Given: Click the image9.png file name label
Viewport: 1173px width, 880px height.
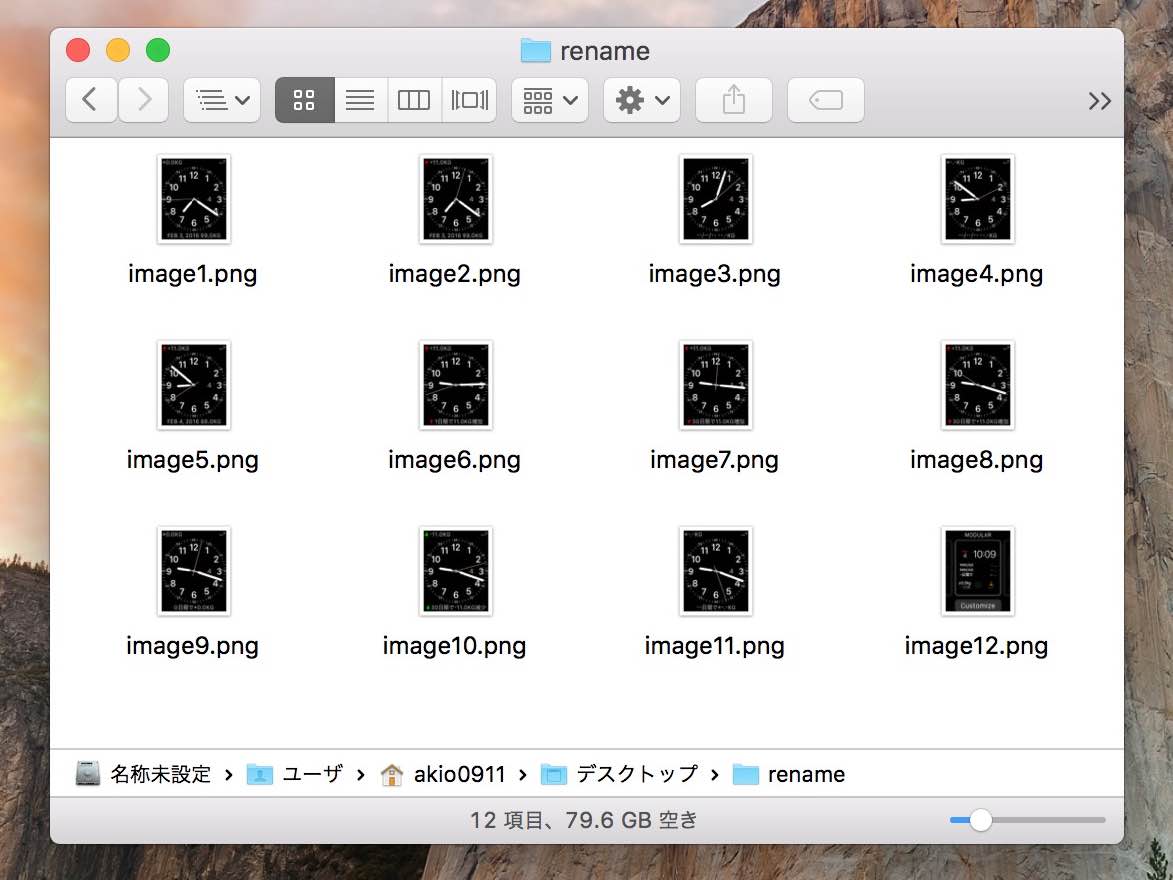Looking at the screenshot, I should click(x=192, y=647).
